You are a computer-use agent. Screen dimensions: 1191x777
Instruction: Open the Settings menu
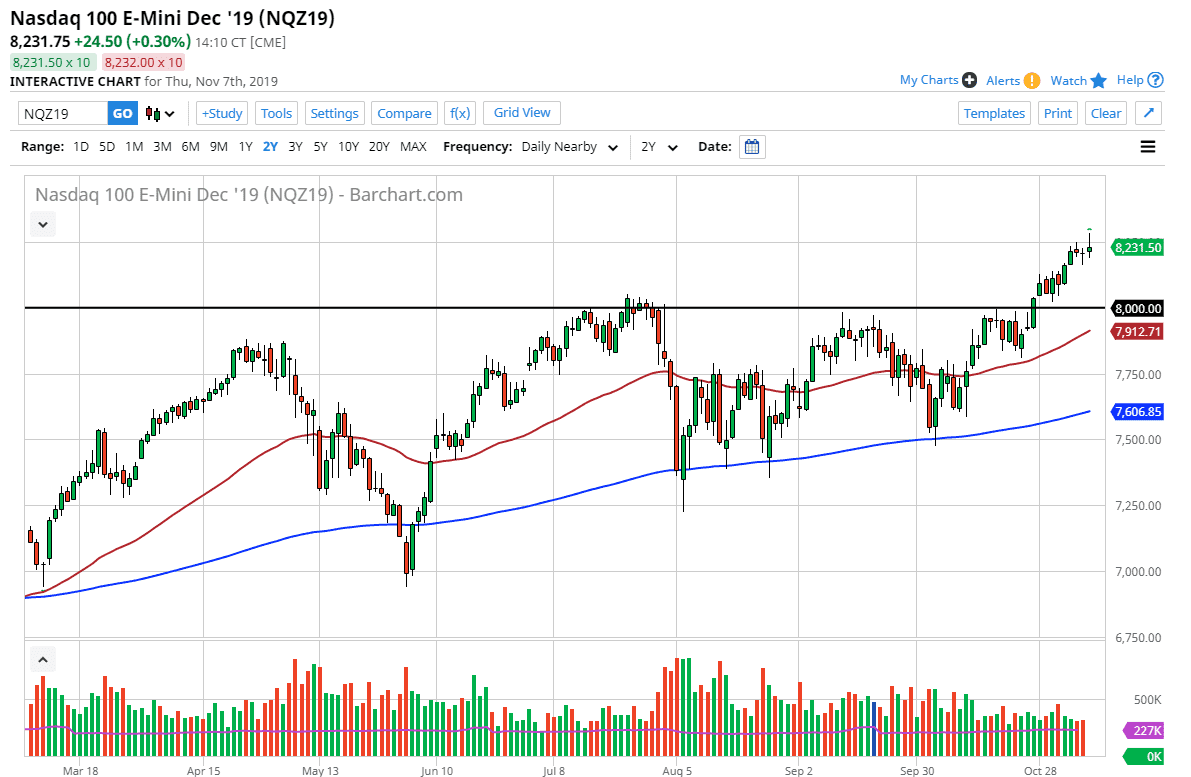334,113
